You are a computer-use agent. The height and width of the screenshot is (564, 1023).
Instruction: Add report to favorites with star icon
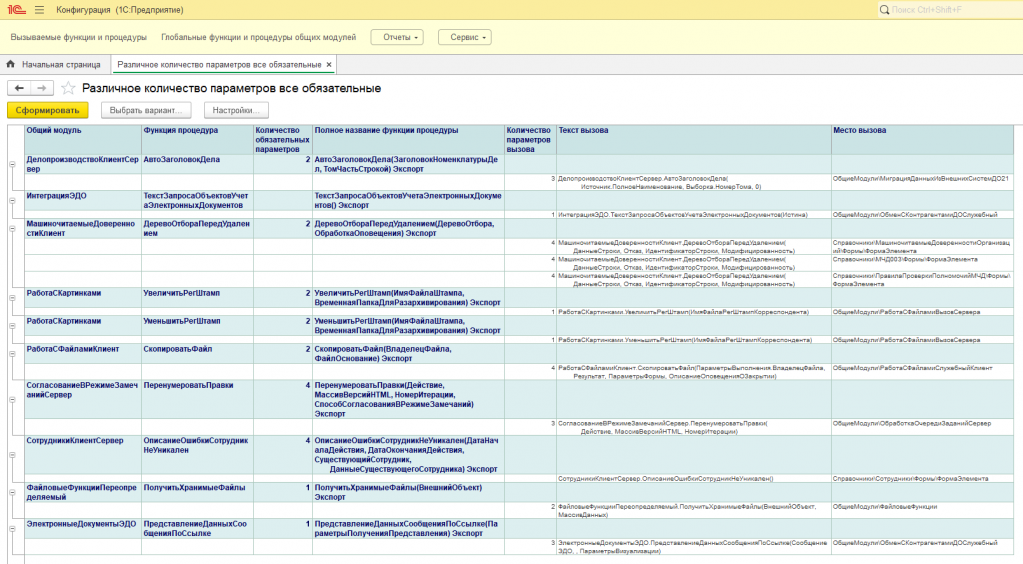click(68, 88)
